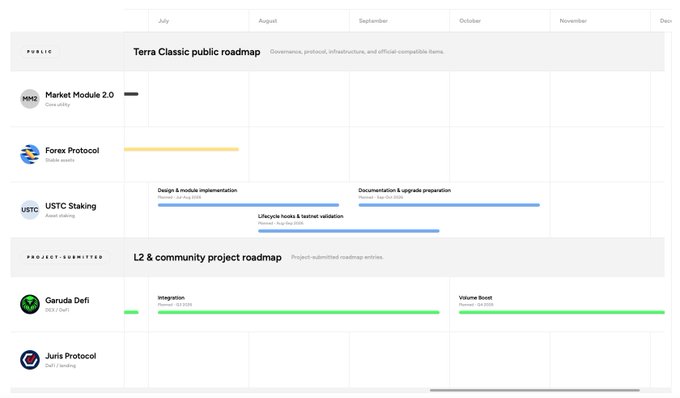Viewport: 680px width, 398px height.
Task: Click the USTC Staking avatar icon
Action: 30,210
